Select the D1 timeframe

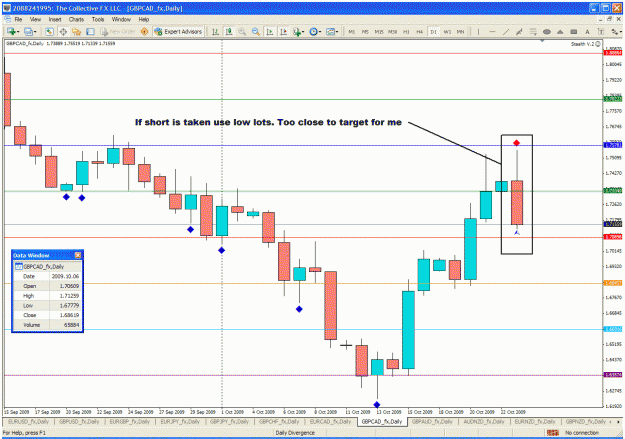(433, 31)
